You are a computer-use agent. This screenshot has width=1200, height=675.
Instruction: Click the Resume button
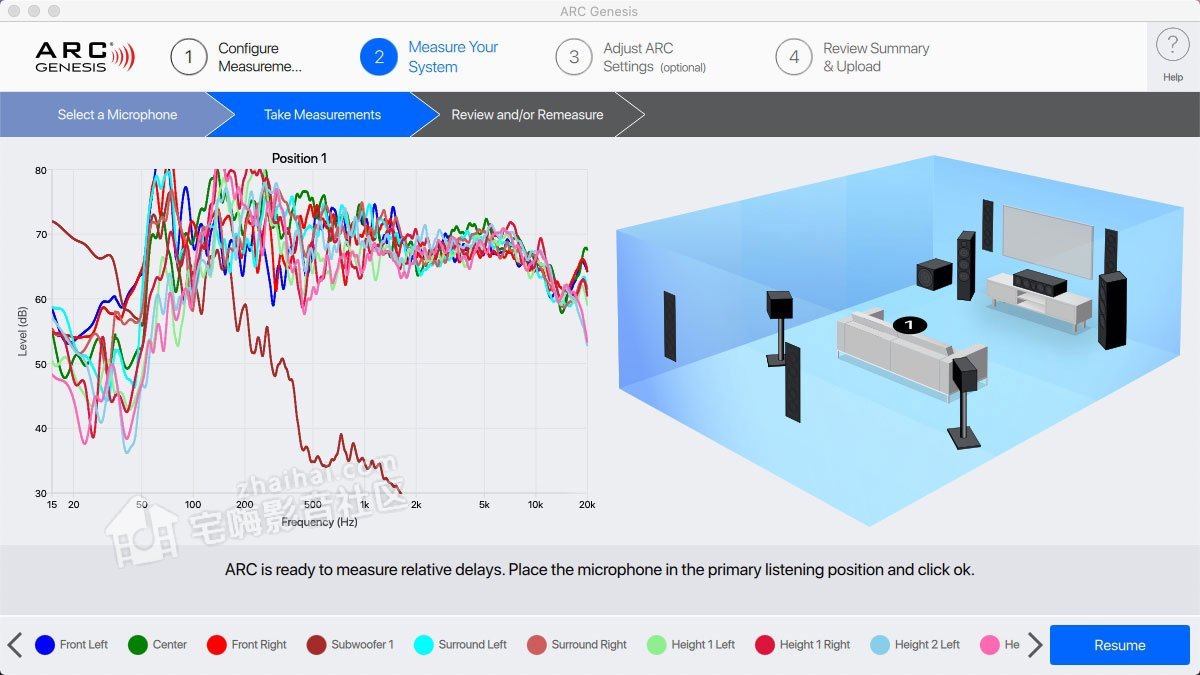[1120, 645]
